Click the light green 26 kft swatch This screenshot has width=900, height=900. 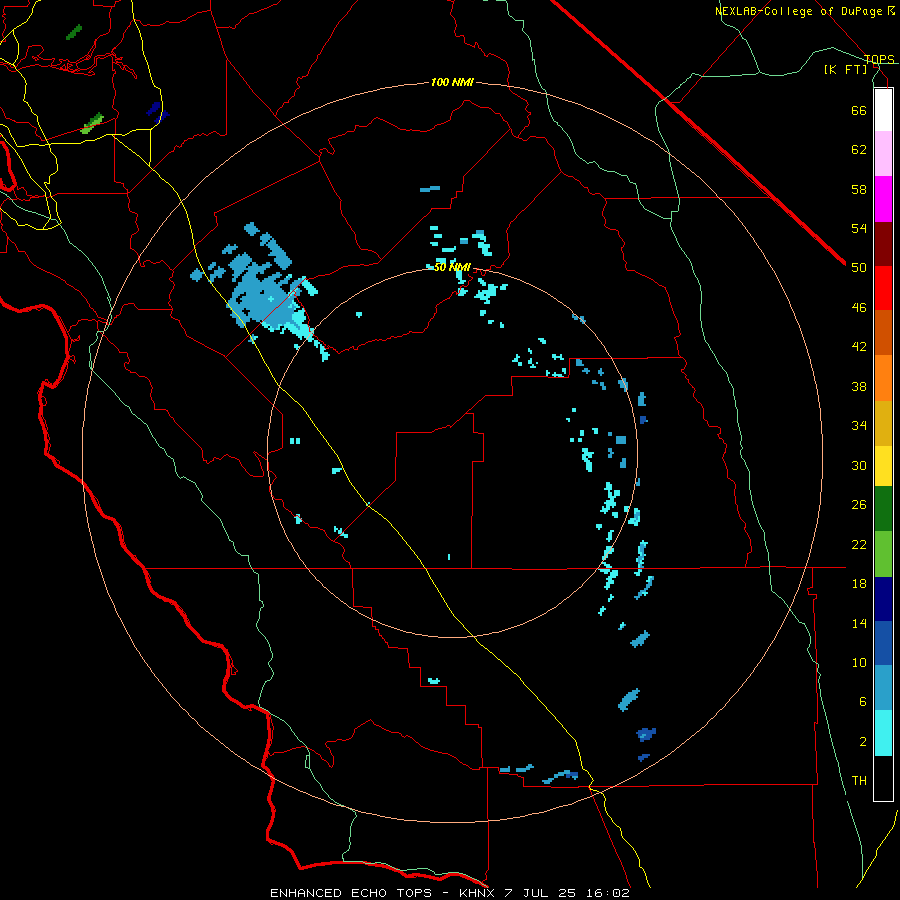coord(883,554)
